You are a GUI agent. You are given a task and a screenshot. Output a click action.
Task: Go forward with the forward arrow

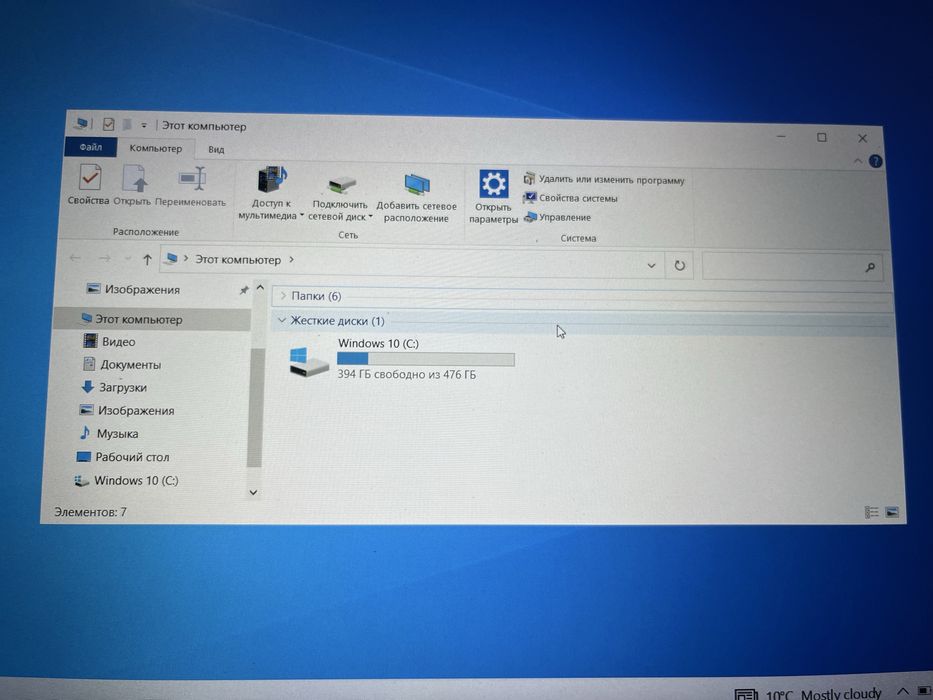[104, 258]
